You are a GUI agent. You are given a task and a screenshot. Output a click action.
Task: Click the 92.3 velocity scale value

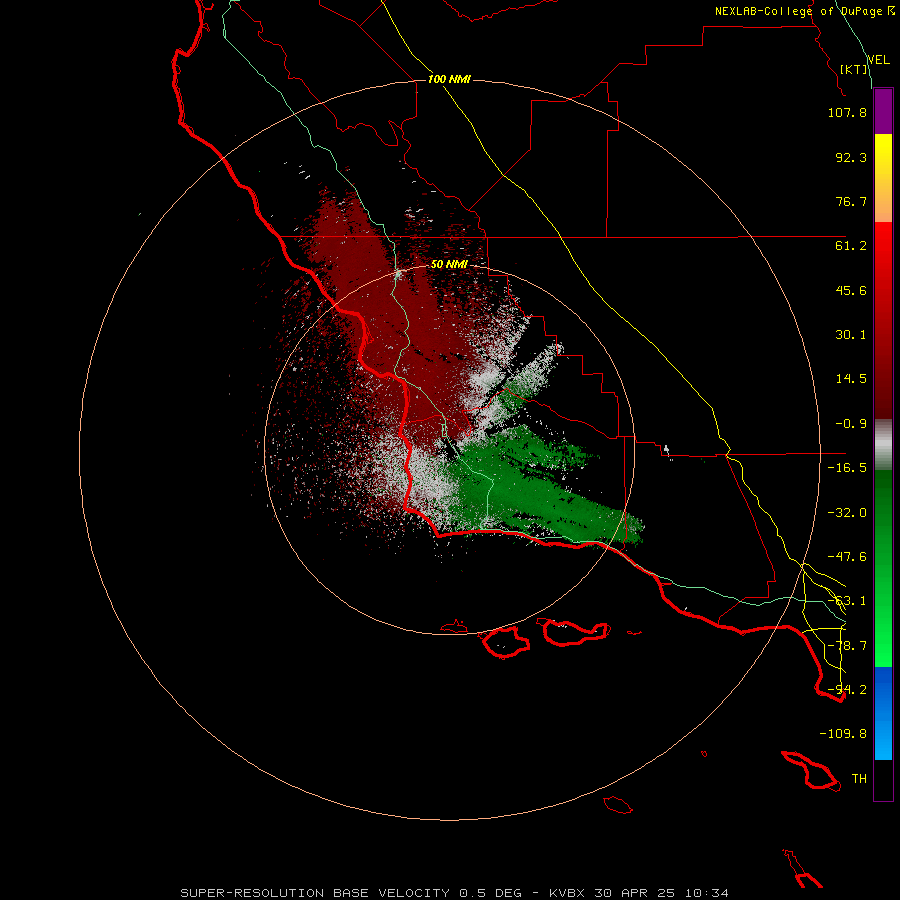point(851,157)
